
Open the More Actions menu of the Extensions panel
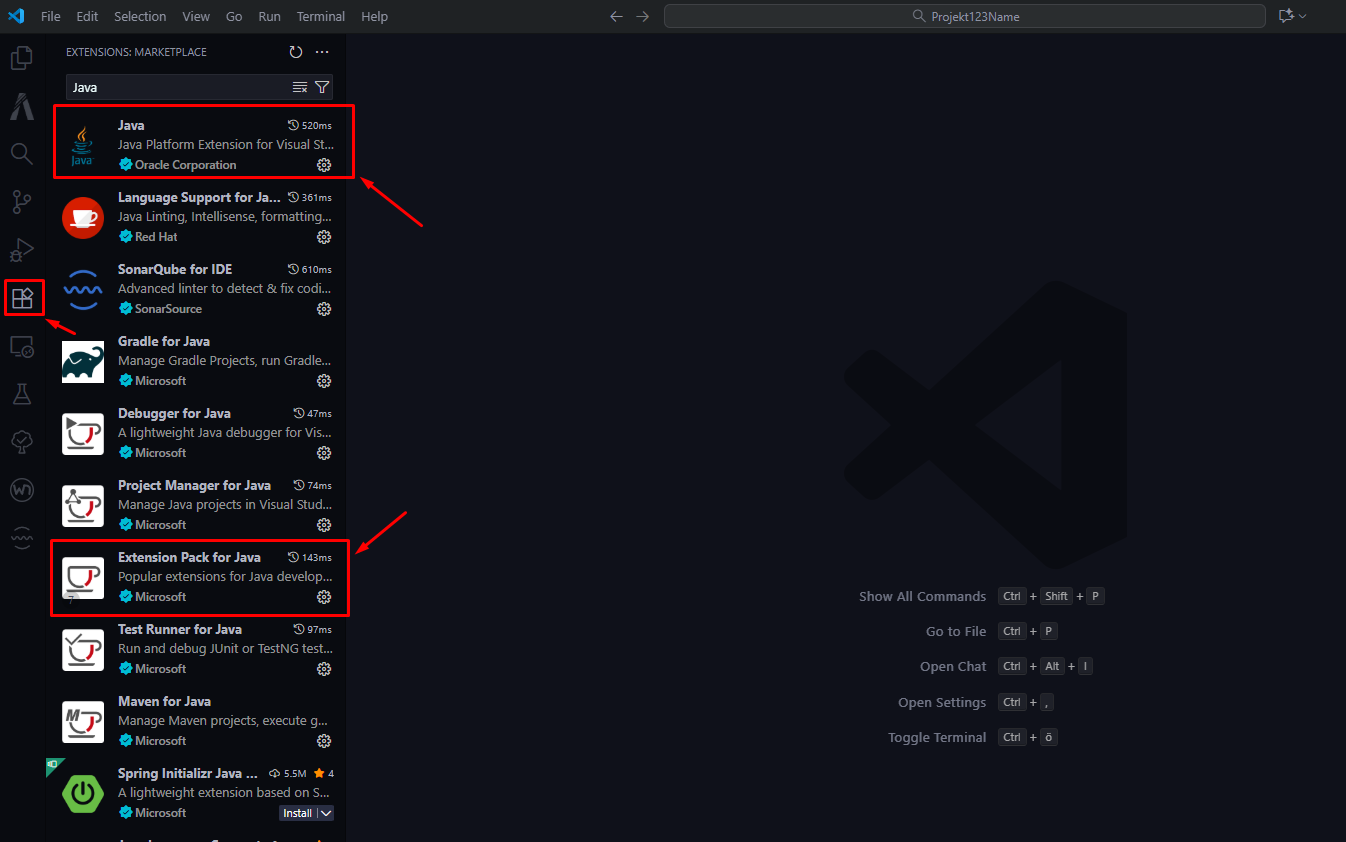click(x=322, y=51)
